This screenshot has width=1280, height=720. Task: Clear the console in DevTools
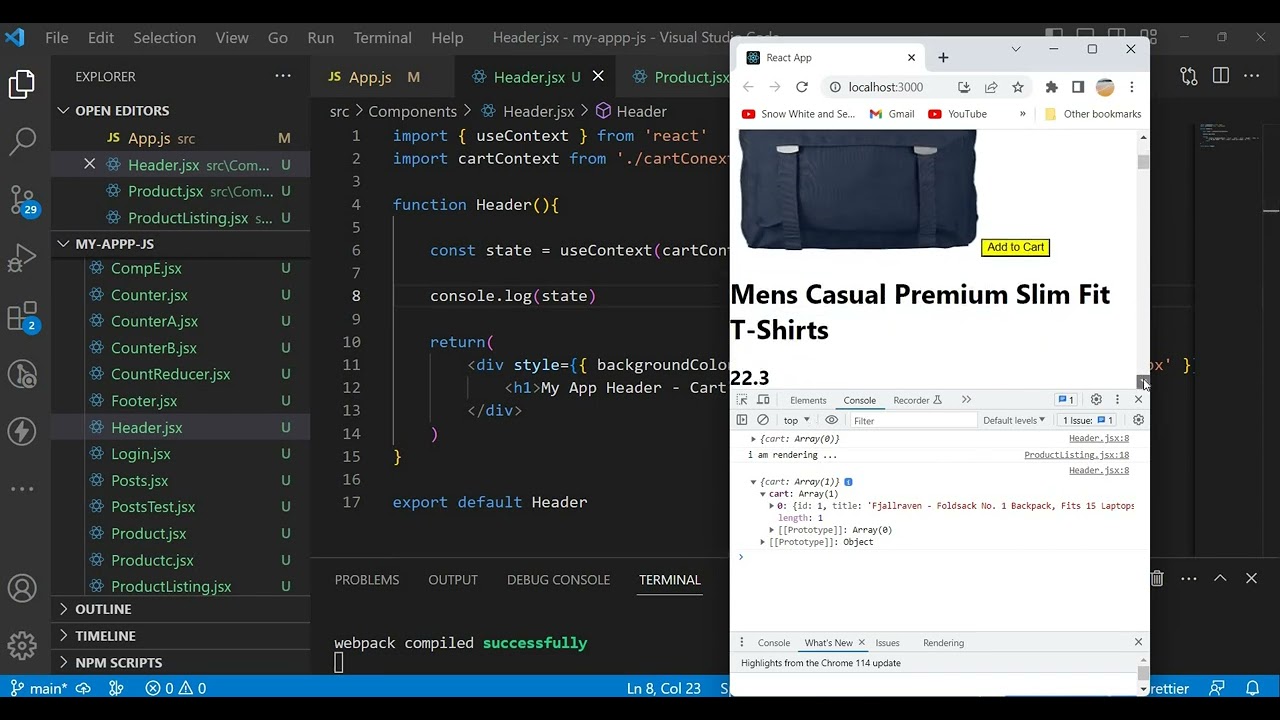coord(763,420)
